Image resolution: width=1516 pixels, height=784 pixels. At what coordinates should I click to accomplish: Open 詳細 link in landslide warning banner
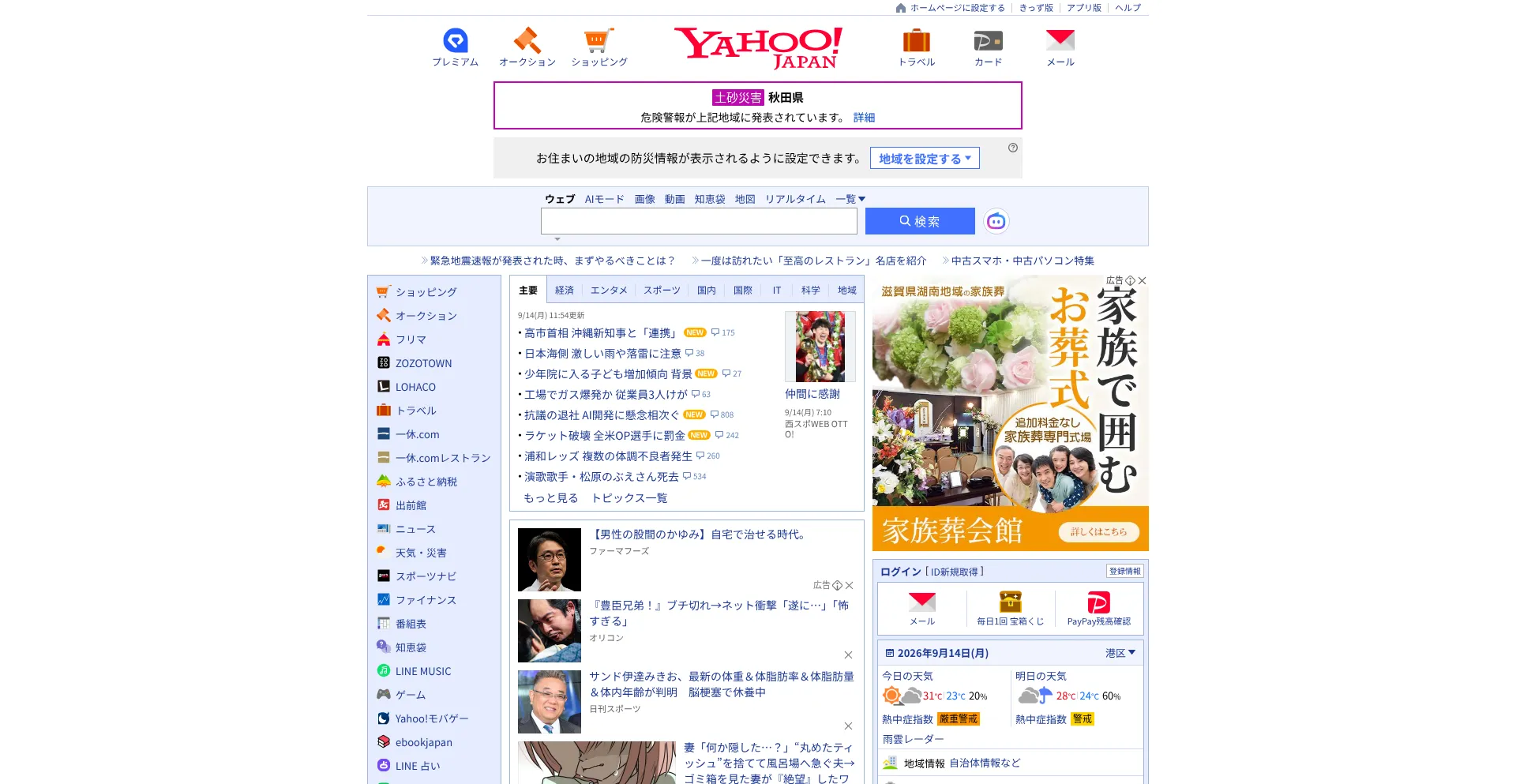click(x=864, y=117)
